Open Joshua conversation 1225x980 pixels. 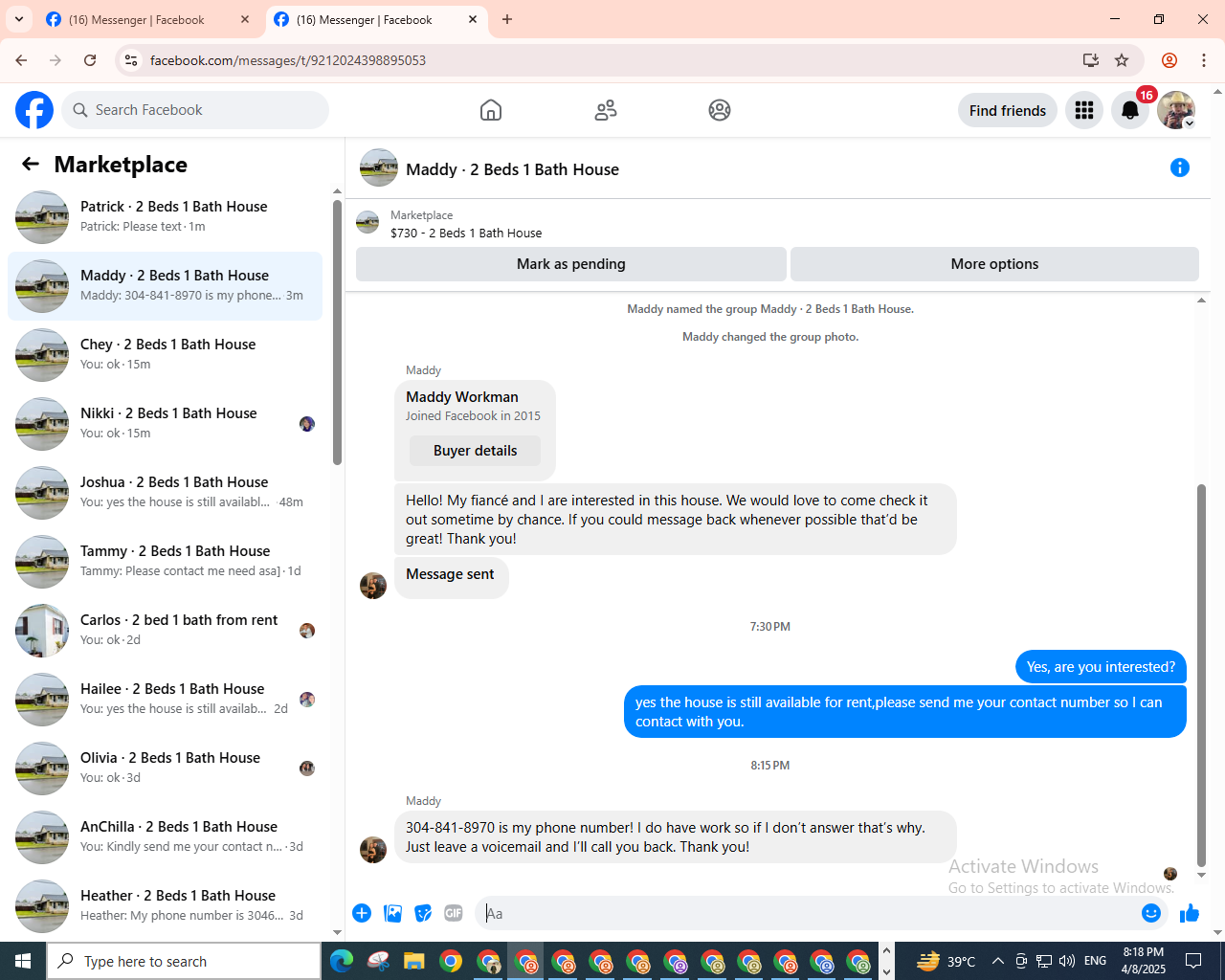[165, 492]
